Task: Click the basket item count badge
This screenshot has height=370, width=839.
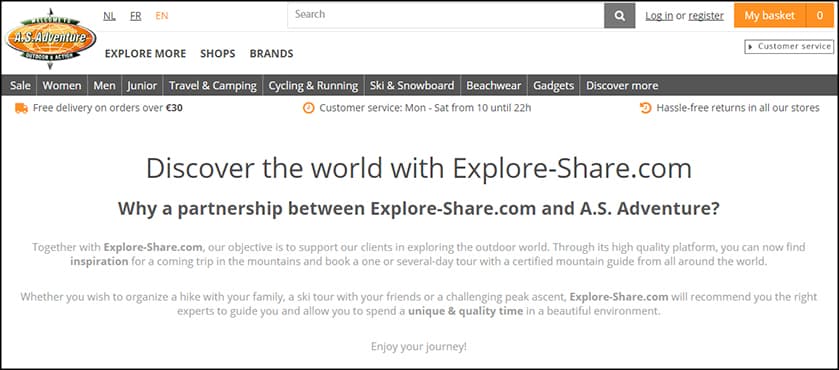Action: pos(819,16)
